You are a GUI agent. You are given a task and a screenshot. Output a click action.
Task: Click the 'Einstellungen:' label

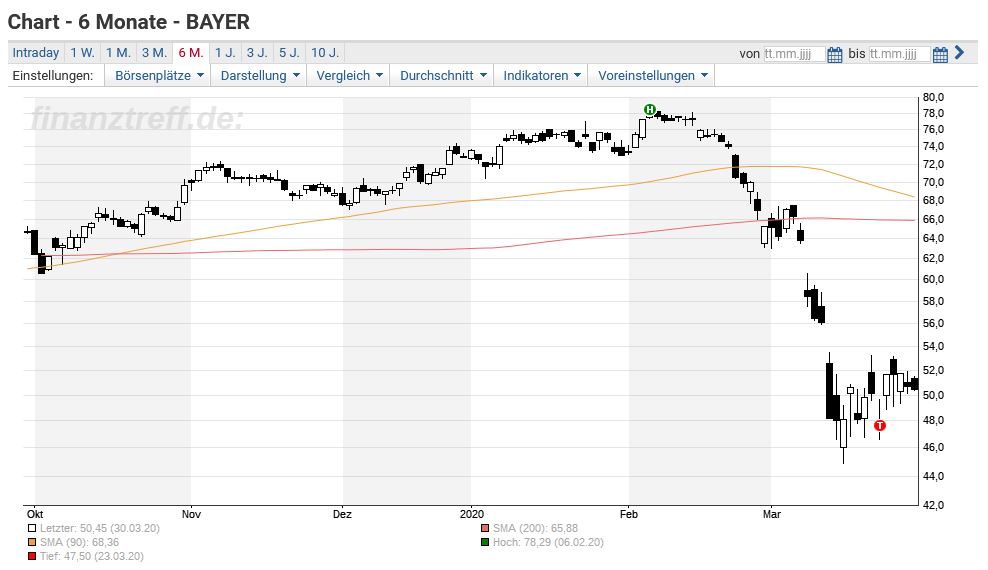click(x=53, y=76)
